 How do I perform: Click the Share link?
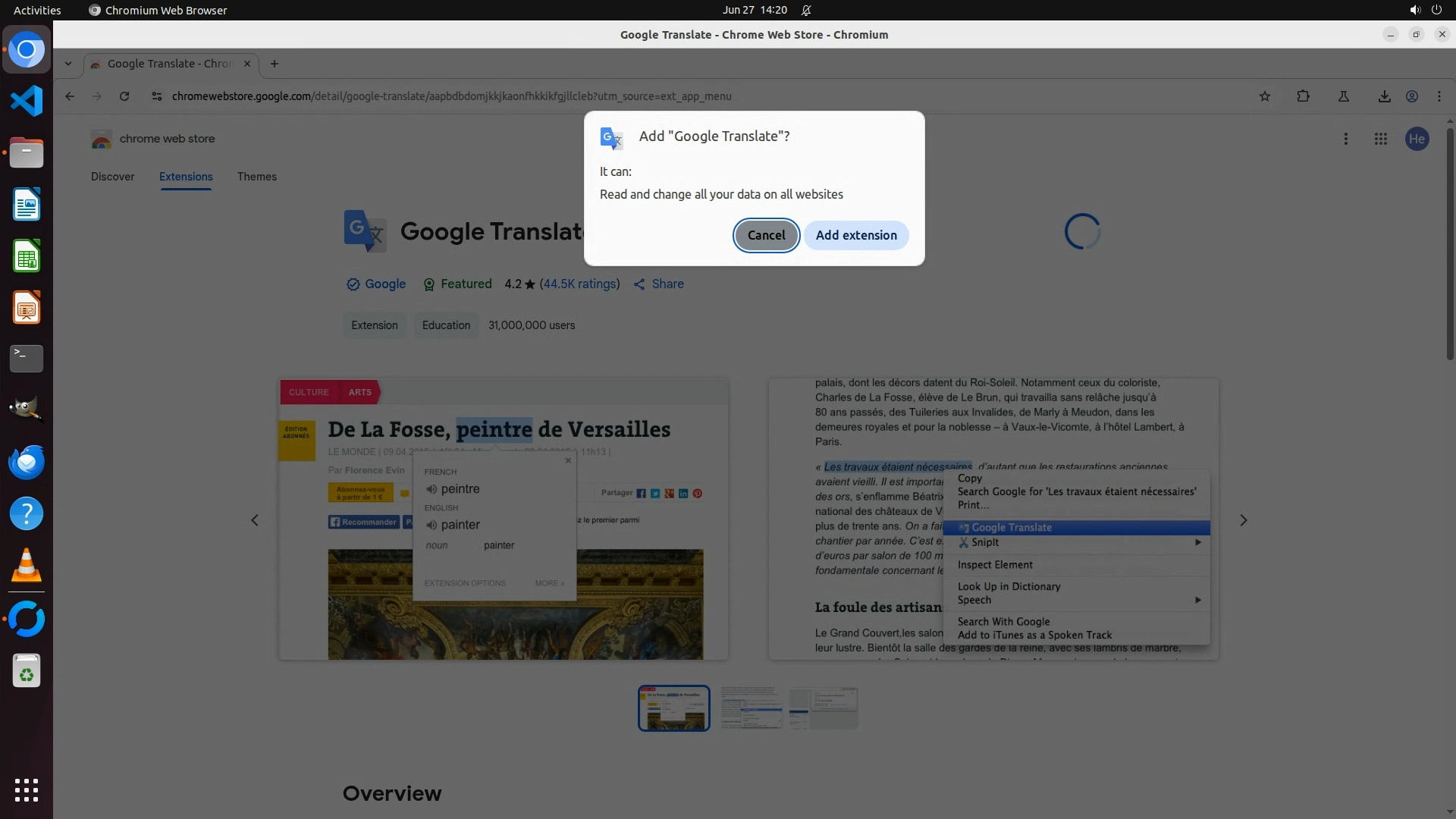click(667, 284)
